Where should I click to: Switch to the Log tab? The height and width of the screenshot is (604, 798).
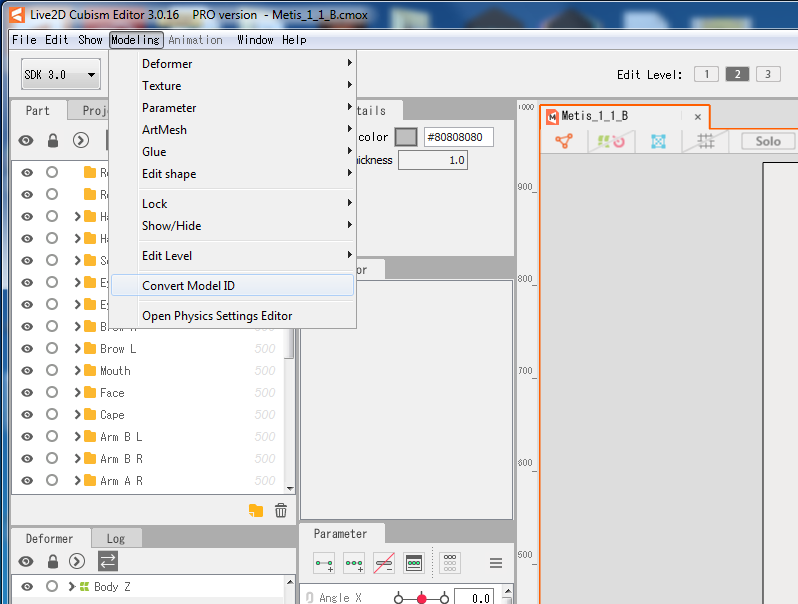pyautogui.click(x=116, y=538)
